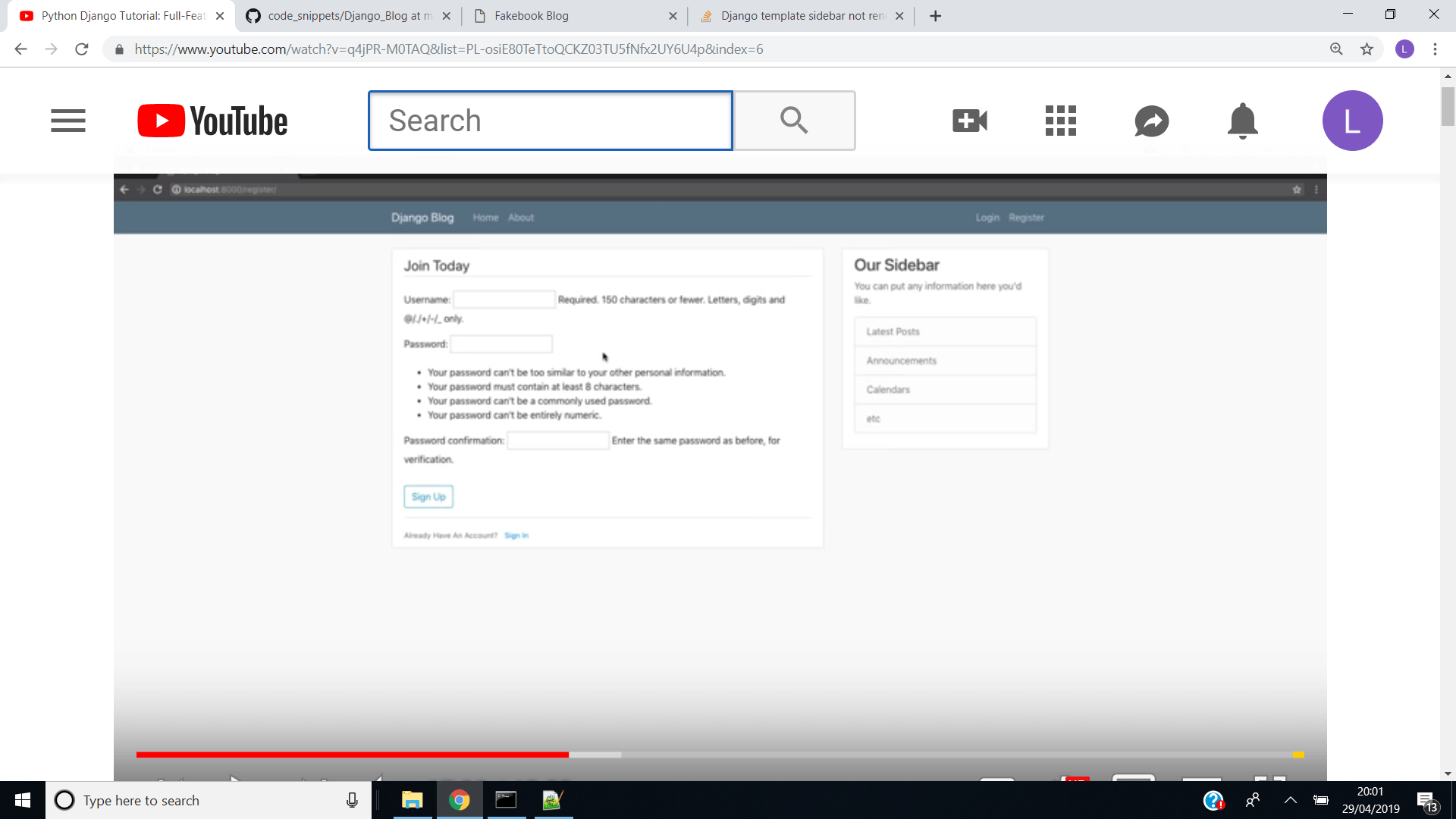Click the page zoom icon in address bar
Viewport: 1456px width, 819px height.
coord(1336,49)
